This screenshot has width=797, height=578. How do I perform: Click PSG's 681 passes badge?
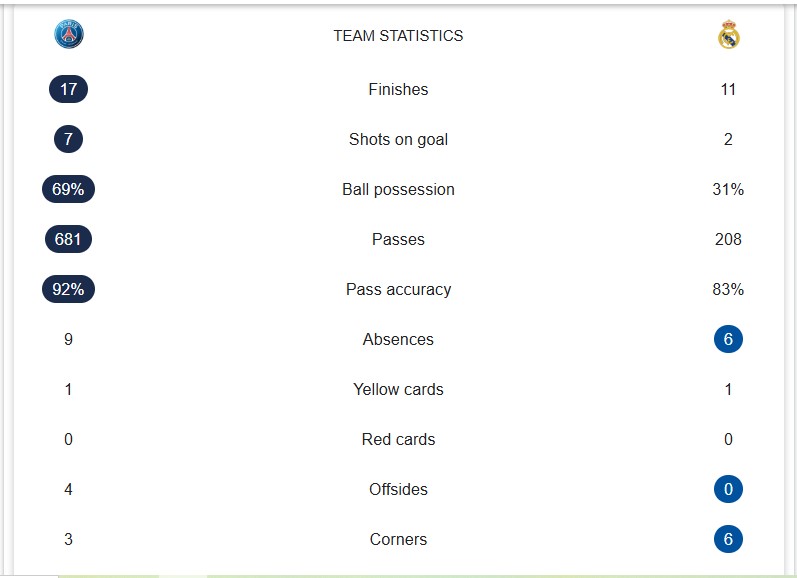click(x=69, y=239)
